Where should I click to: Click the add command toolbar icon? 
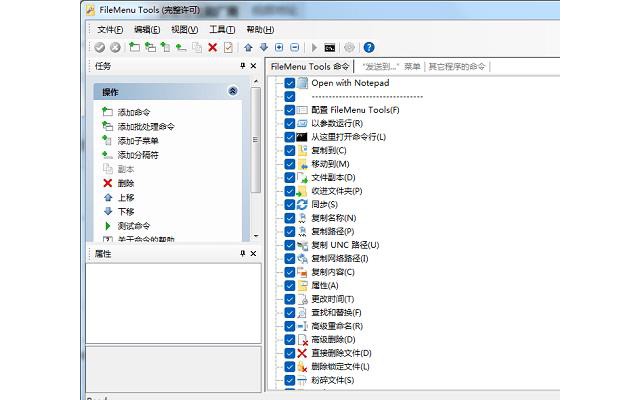134,47
